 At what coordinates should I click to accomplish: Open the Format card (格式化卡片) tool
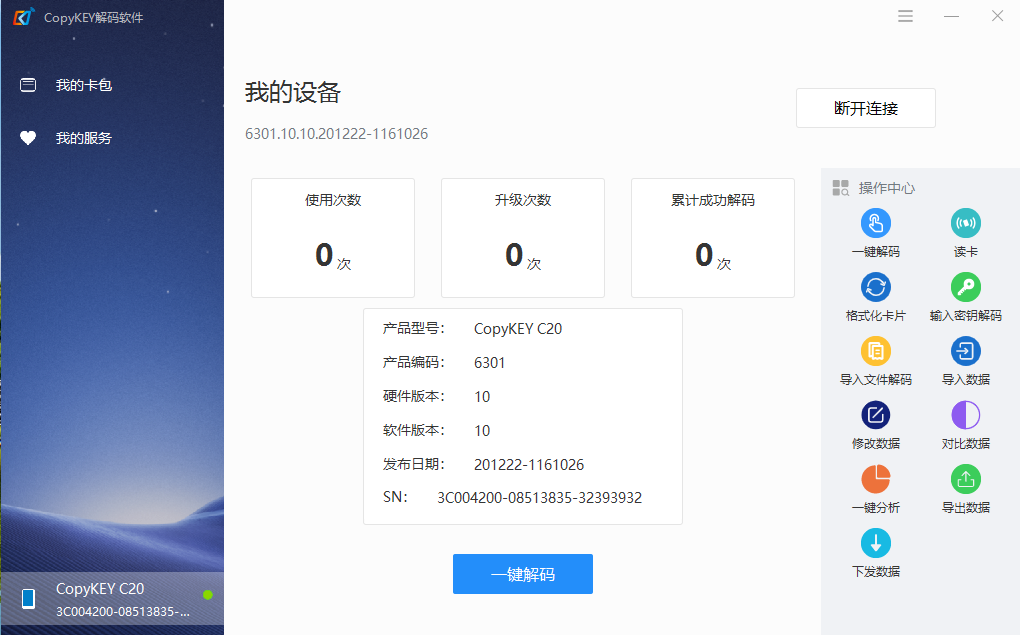coord(876,287)
